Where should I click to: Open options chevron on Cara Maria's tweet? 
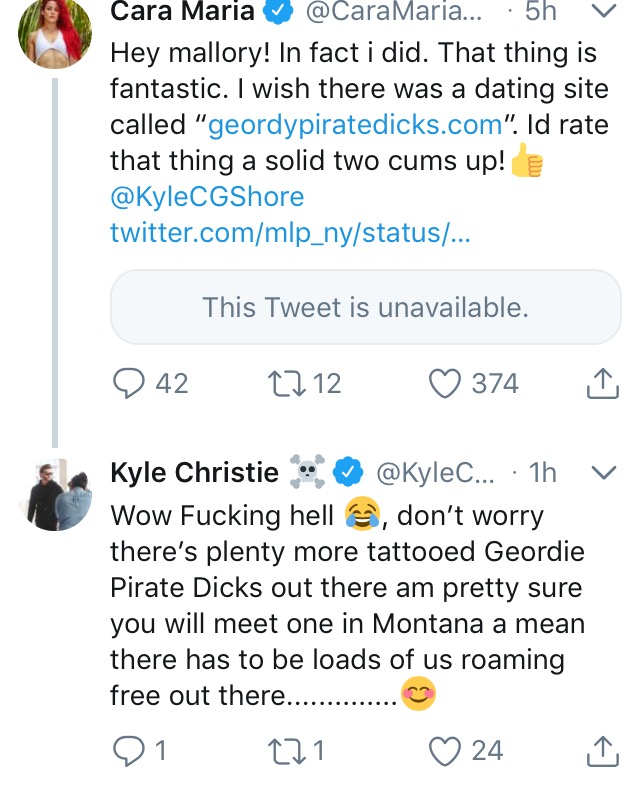(603, 11)
